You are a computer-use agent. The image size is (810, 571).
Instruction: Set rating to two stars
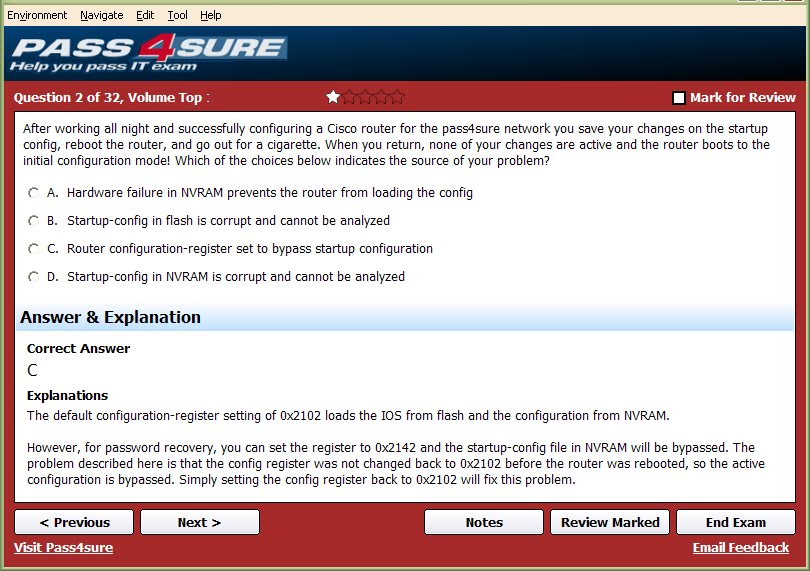pyautogui.click(x=349, y=97)
